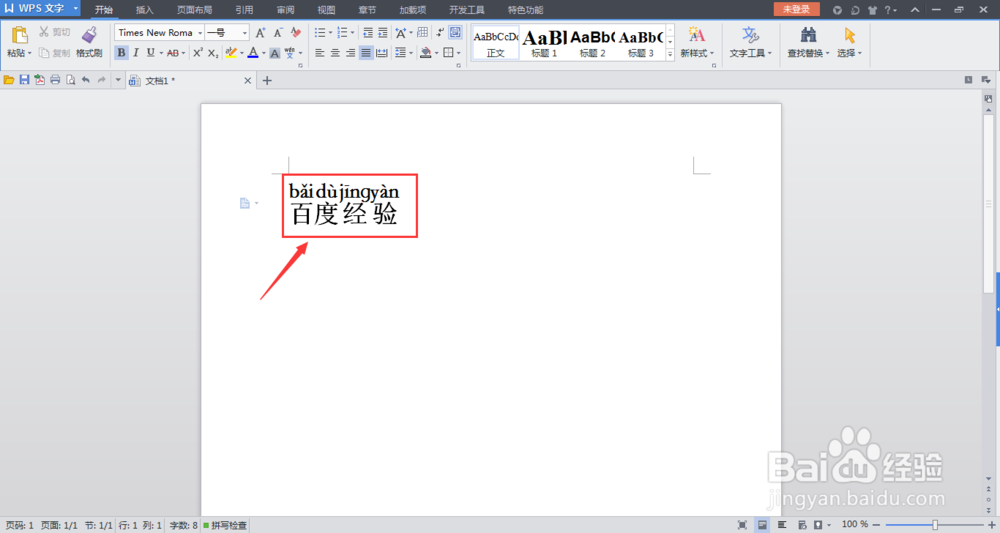Viewport: 1000px width, 533px height.
Task: Toggle Bold formatting
Action: tap(121, 53)
